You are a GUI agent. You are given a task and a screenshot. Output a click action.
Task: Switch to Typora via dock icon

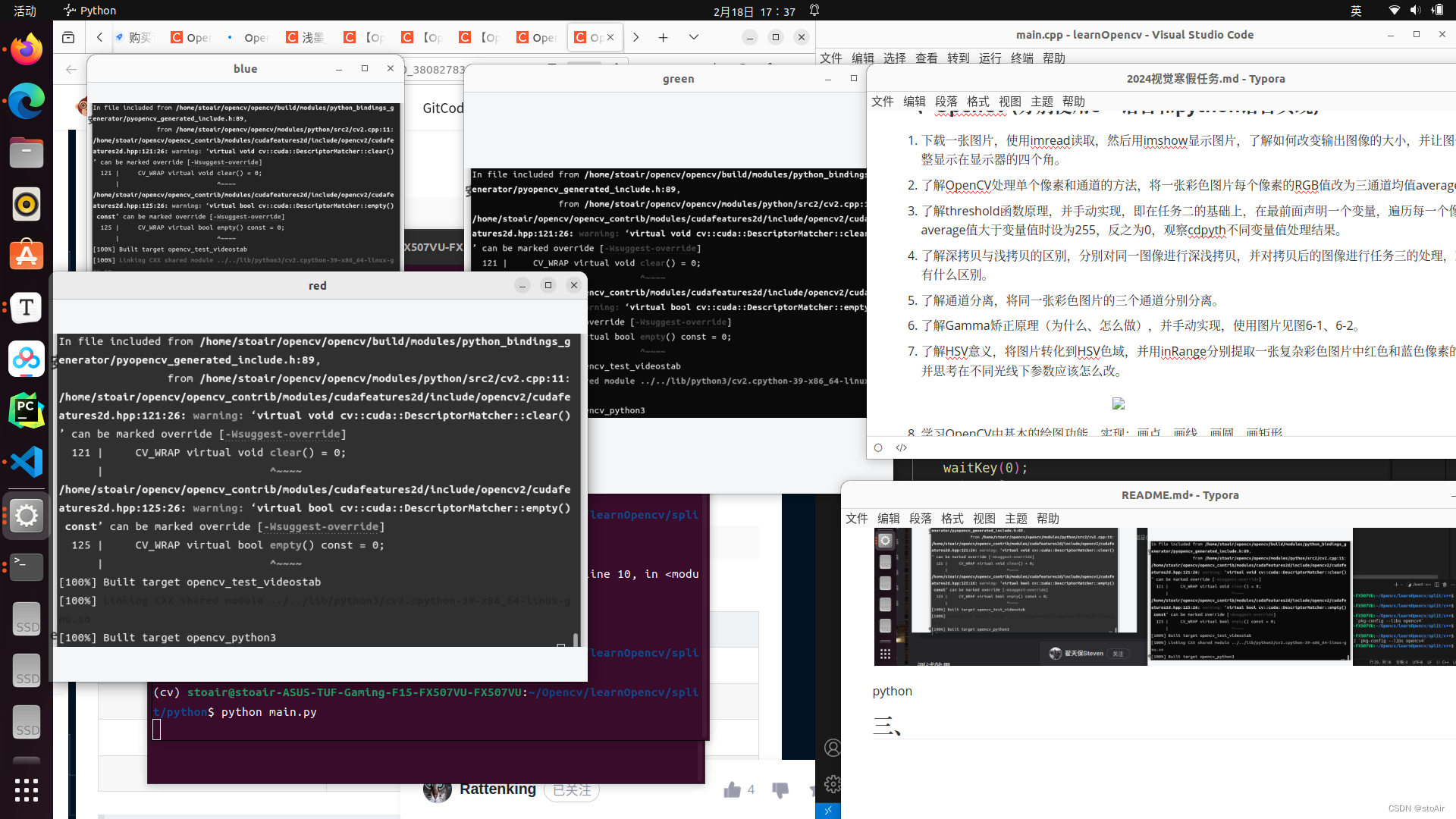click(x=27, y=308)
